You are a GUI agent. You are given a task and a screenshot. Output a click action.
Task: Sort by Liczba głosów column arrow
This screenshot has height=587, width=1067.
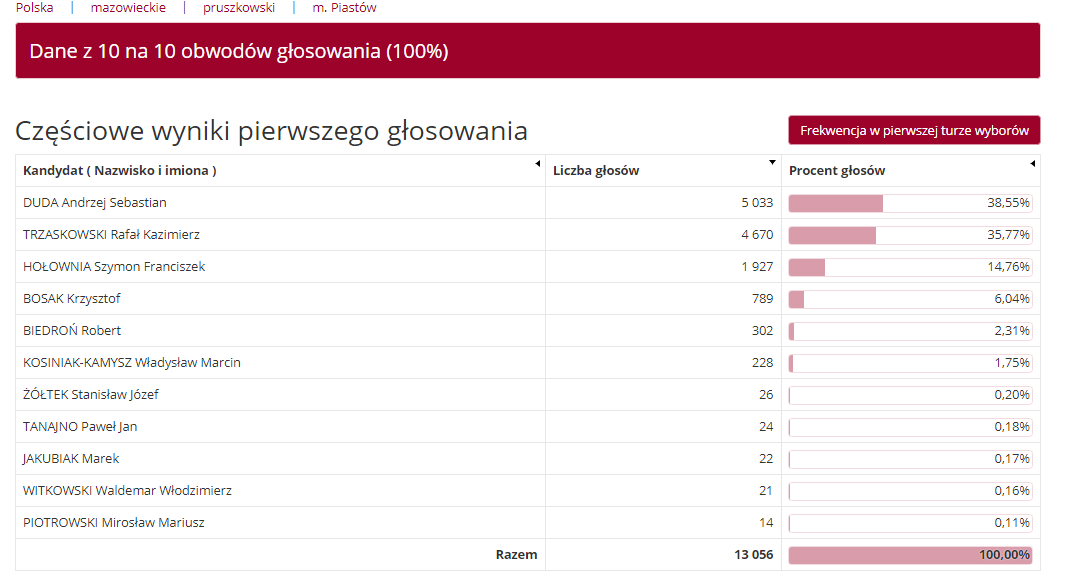[772, 163]
